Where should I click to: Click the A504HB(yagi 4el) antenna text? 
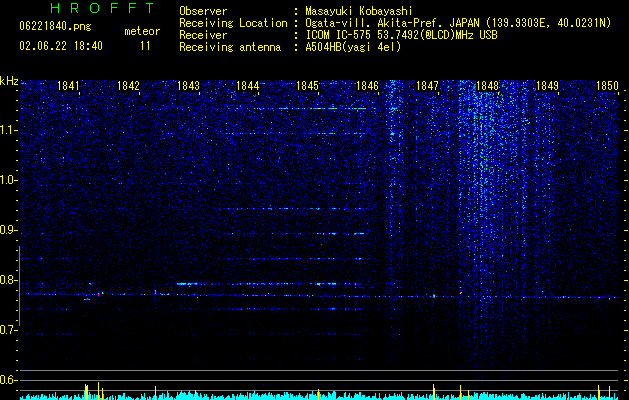point(353,47)
